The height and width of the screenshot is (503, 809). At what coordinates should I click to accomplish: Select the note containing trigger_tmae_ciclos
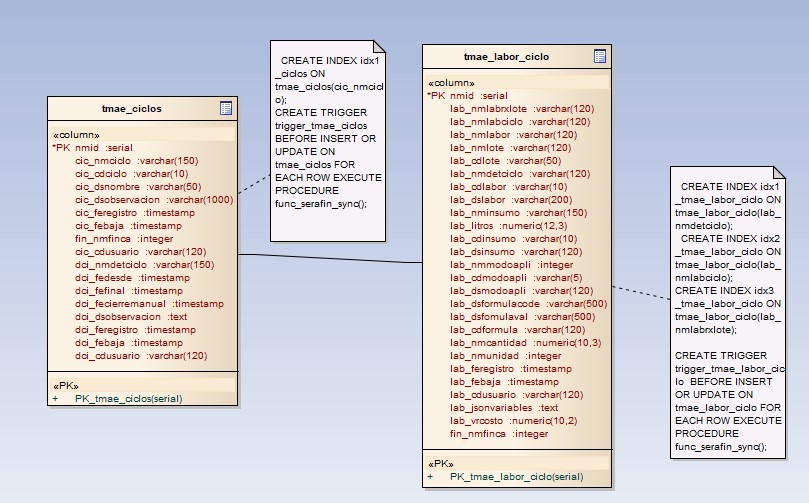pyautogui.click(x=325, y=140)
